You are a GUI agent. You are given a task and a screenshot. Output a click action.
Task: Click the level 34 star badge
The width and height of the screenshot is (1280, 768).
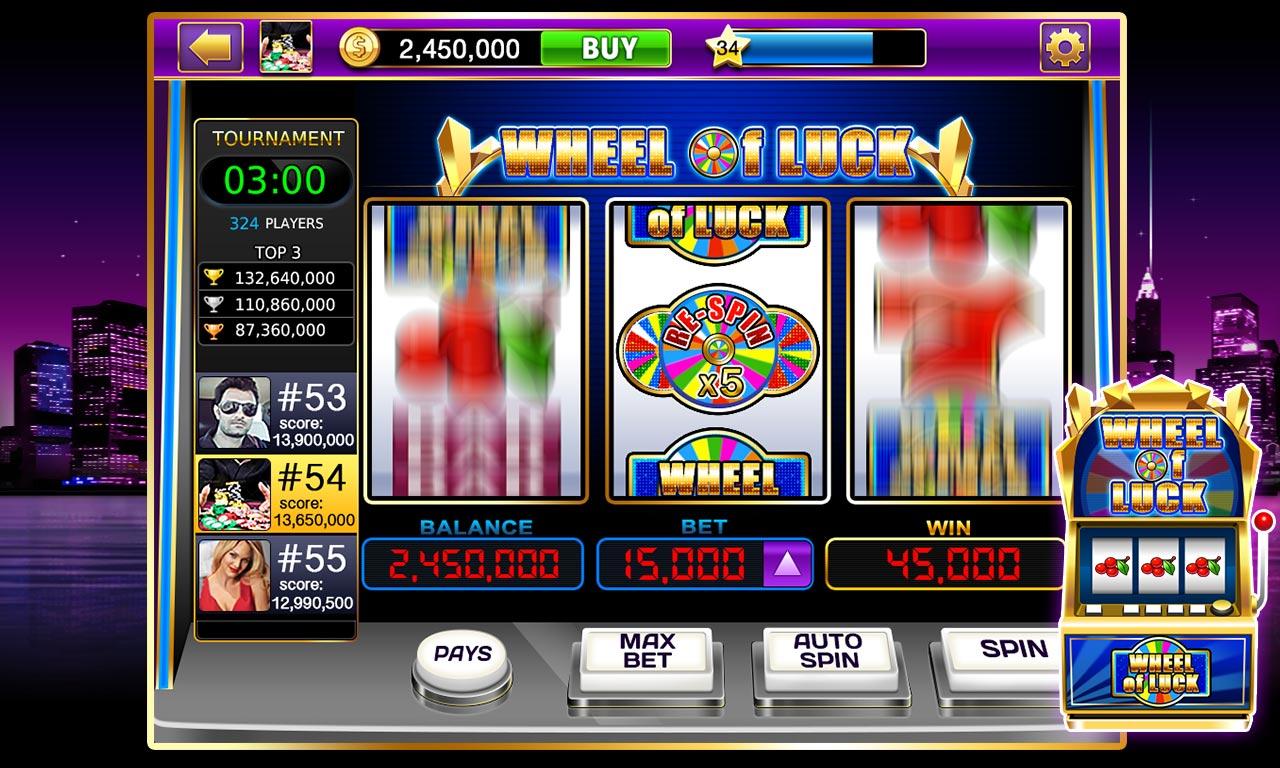point(728,47)
